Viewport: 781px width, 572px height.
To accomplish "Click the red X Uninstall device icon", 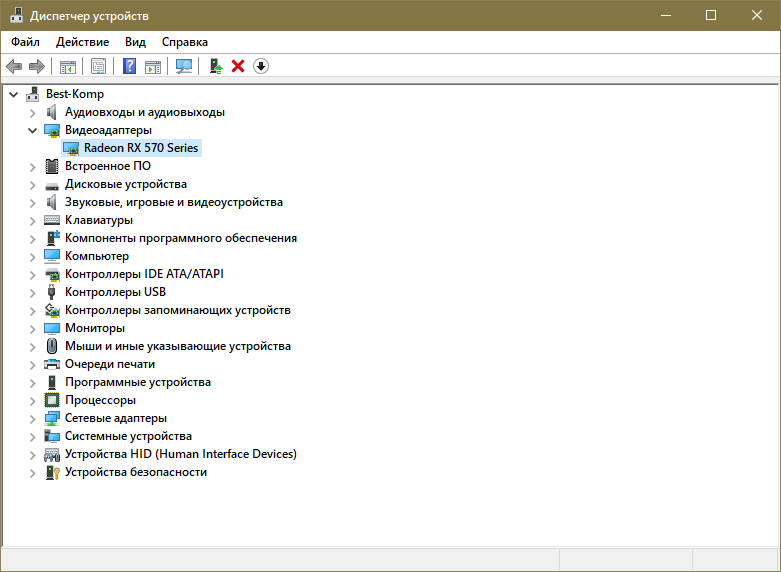I will (x=238, y=66).
